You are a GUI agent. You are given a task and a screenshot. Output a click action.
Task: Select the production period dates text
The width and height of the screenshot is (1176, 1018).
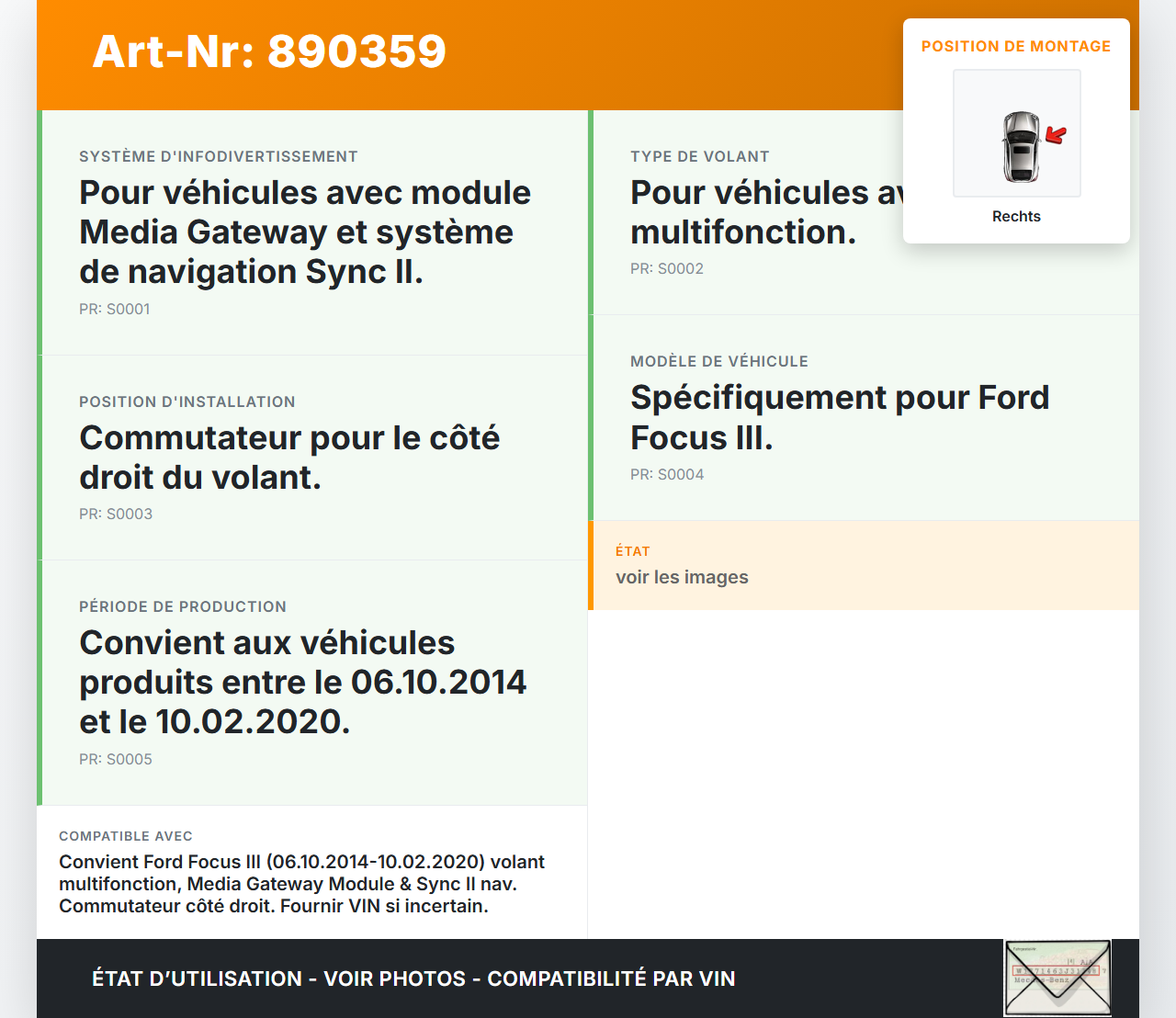pos(302,682)
